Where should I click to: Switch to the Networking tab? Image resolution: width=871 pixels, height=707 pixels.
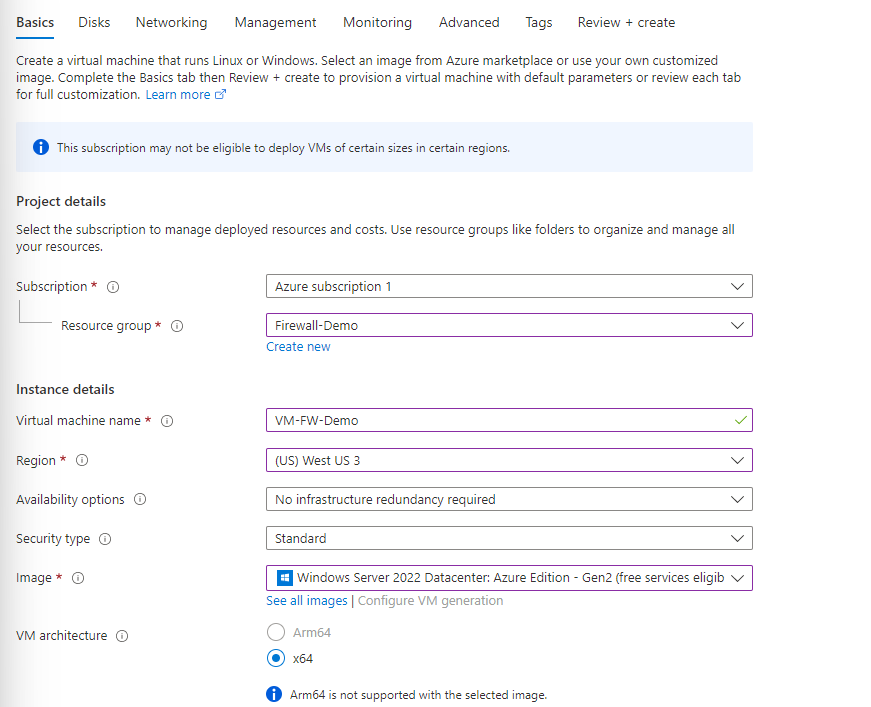[x=171, y=22]
